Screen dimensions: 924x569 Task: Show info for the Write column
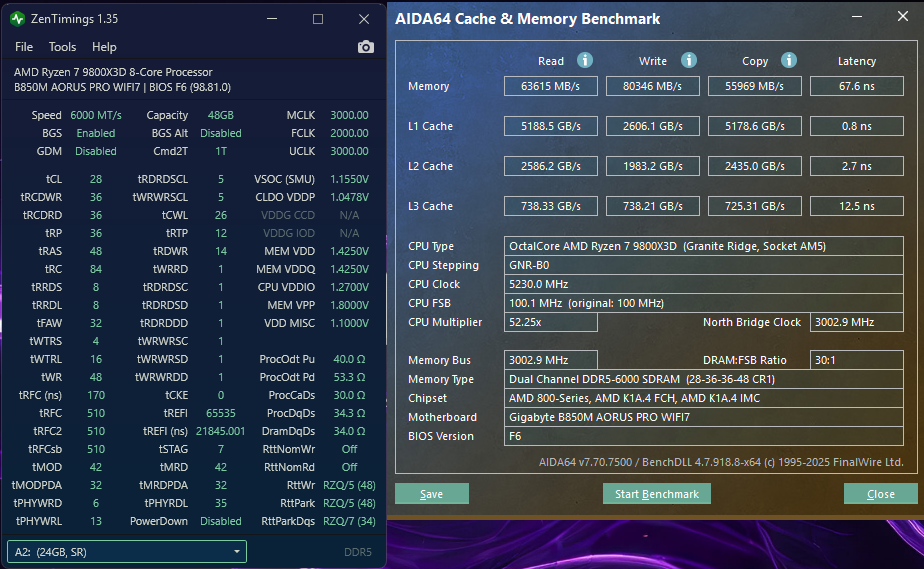point(688,60)
